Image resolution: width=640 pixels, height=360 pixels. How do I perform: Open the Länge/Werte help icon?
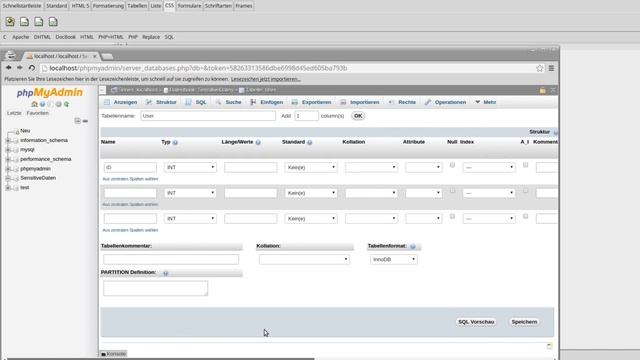pos(258,142)
